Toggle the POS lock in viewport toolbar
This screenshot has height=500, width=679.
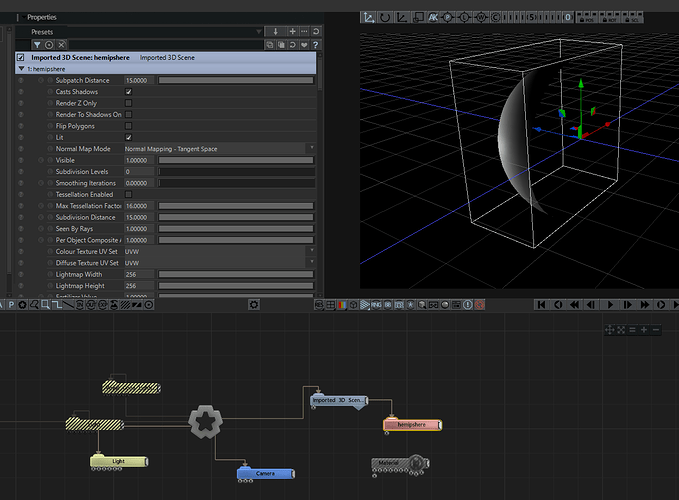(x=586, y=18)
